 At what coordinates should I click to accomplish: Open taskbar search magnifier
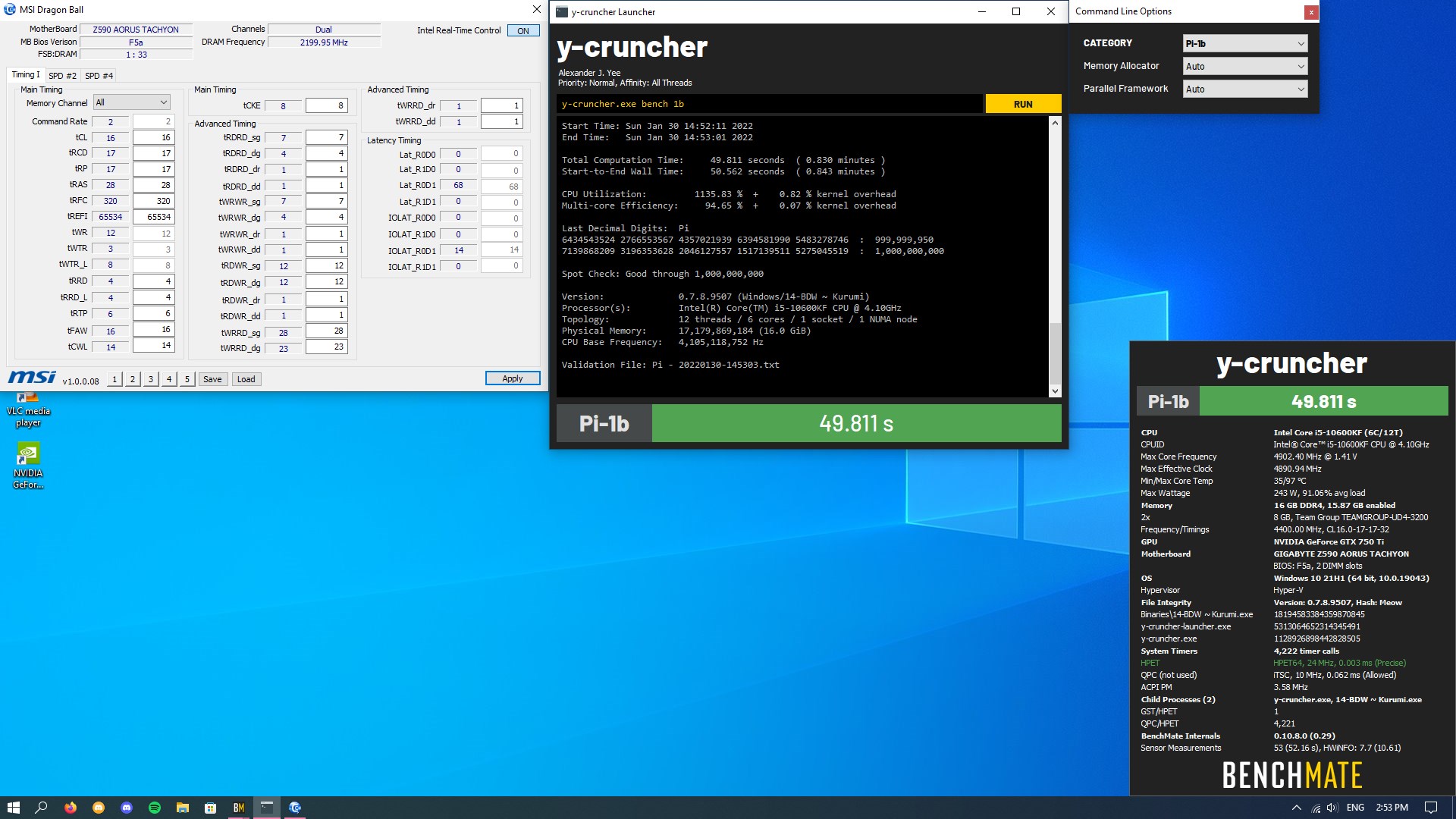coord(42,808)
